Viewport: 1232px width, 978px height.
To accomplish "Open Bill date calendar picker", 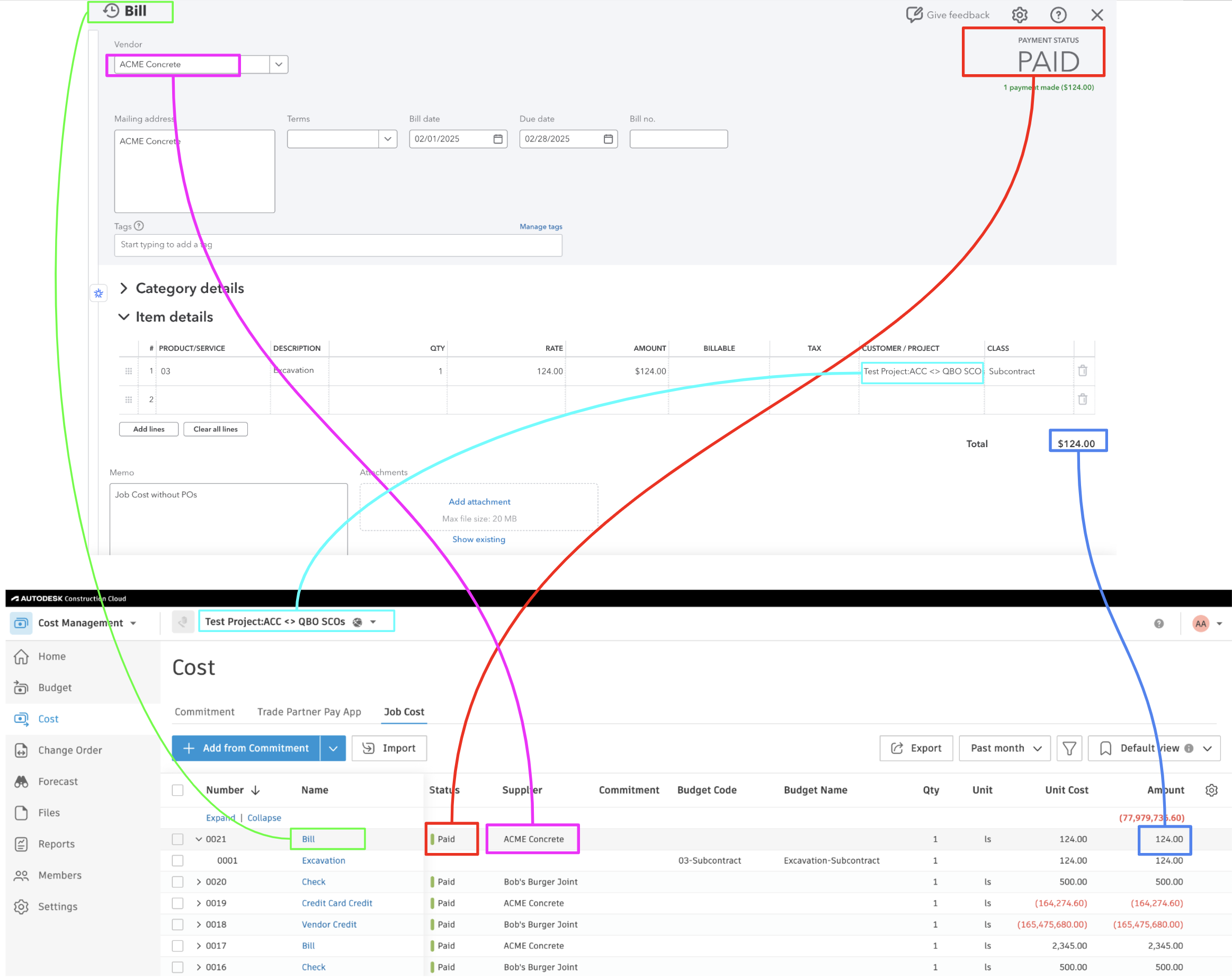I will pyautogui.click(x=498, y=139).
